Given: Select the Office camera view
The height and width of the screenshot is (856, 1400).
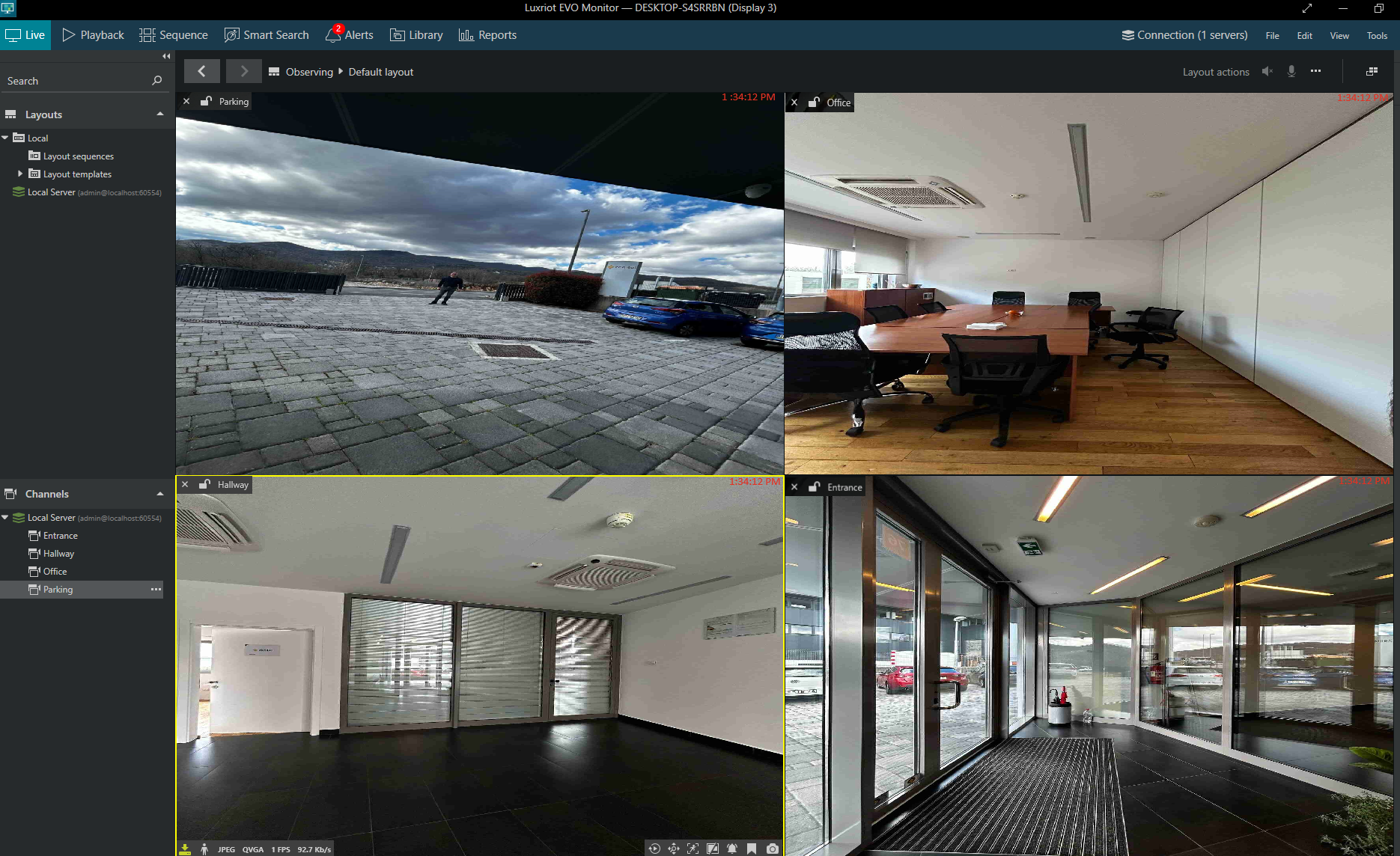Looking at the screenshot, I should (1089, 284).
